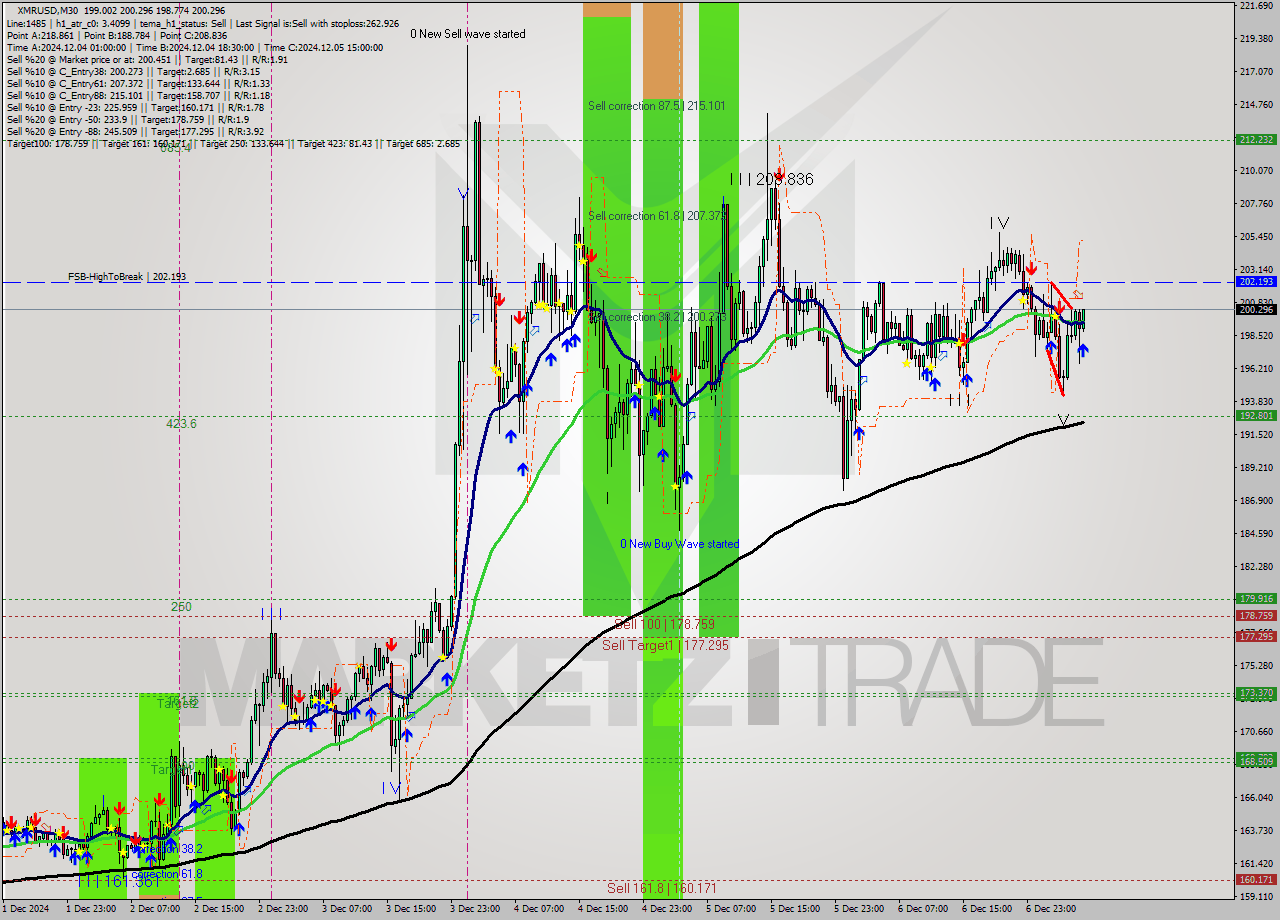Click the 'Sell %20 @ Entry -50: 233.9' line
The image size is (1280, 920).
(x=129, y=119)
